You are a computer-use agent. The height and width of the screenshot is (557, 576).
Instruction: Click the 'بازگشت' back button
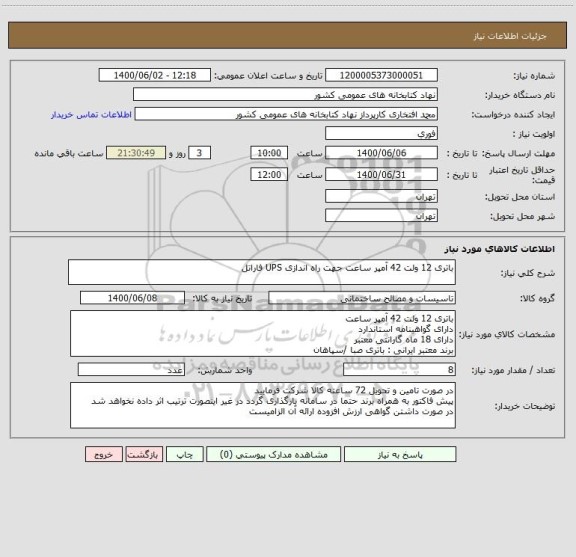pyautogui.click(x=144, y=454)
